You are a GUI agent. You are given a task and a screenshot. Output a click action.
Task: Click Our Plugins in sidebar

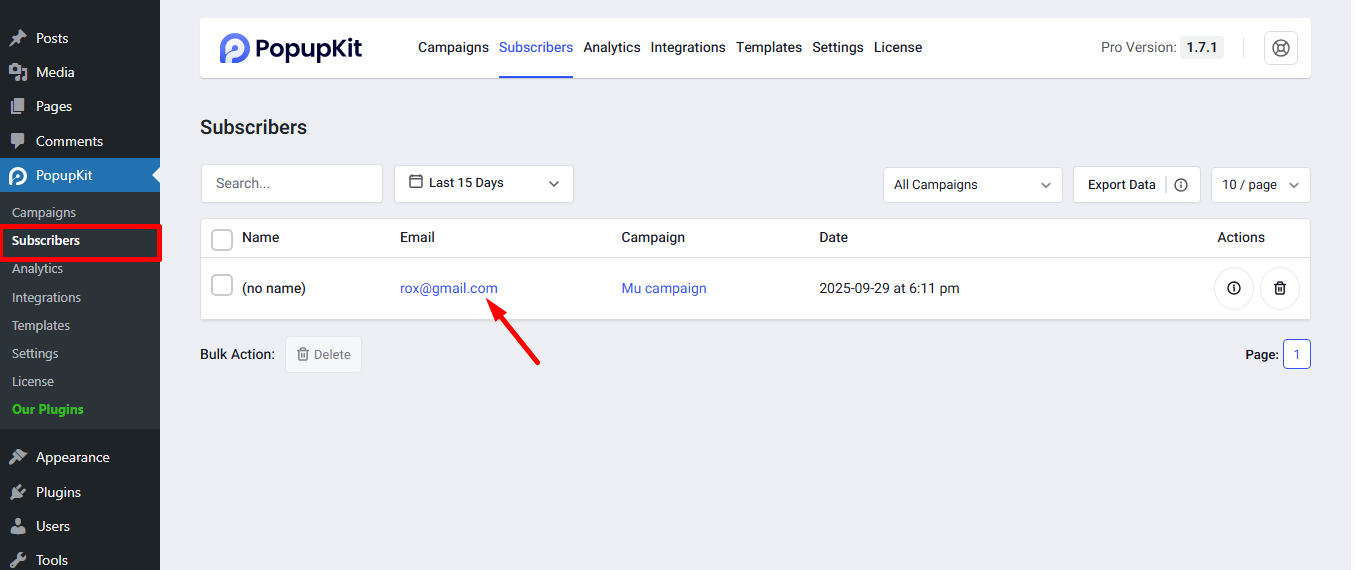click(x=48, y=409)
